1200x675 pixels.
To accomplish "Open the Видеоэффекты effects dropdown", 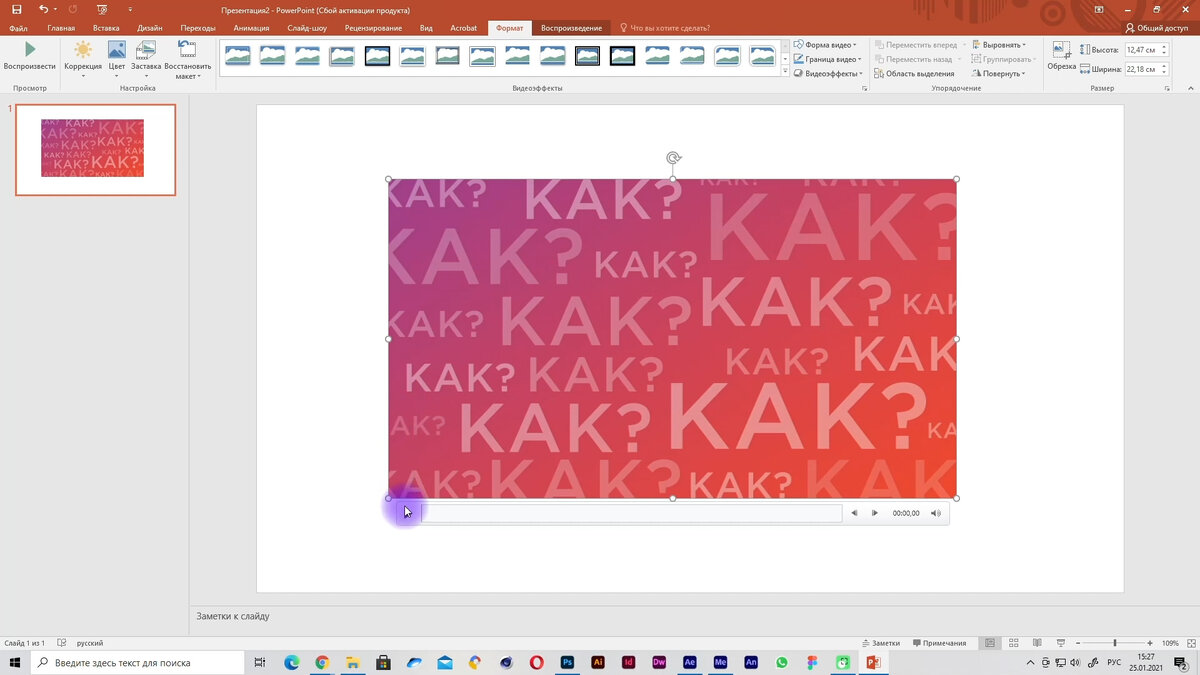I will [x=828, y=73].
